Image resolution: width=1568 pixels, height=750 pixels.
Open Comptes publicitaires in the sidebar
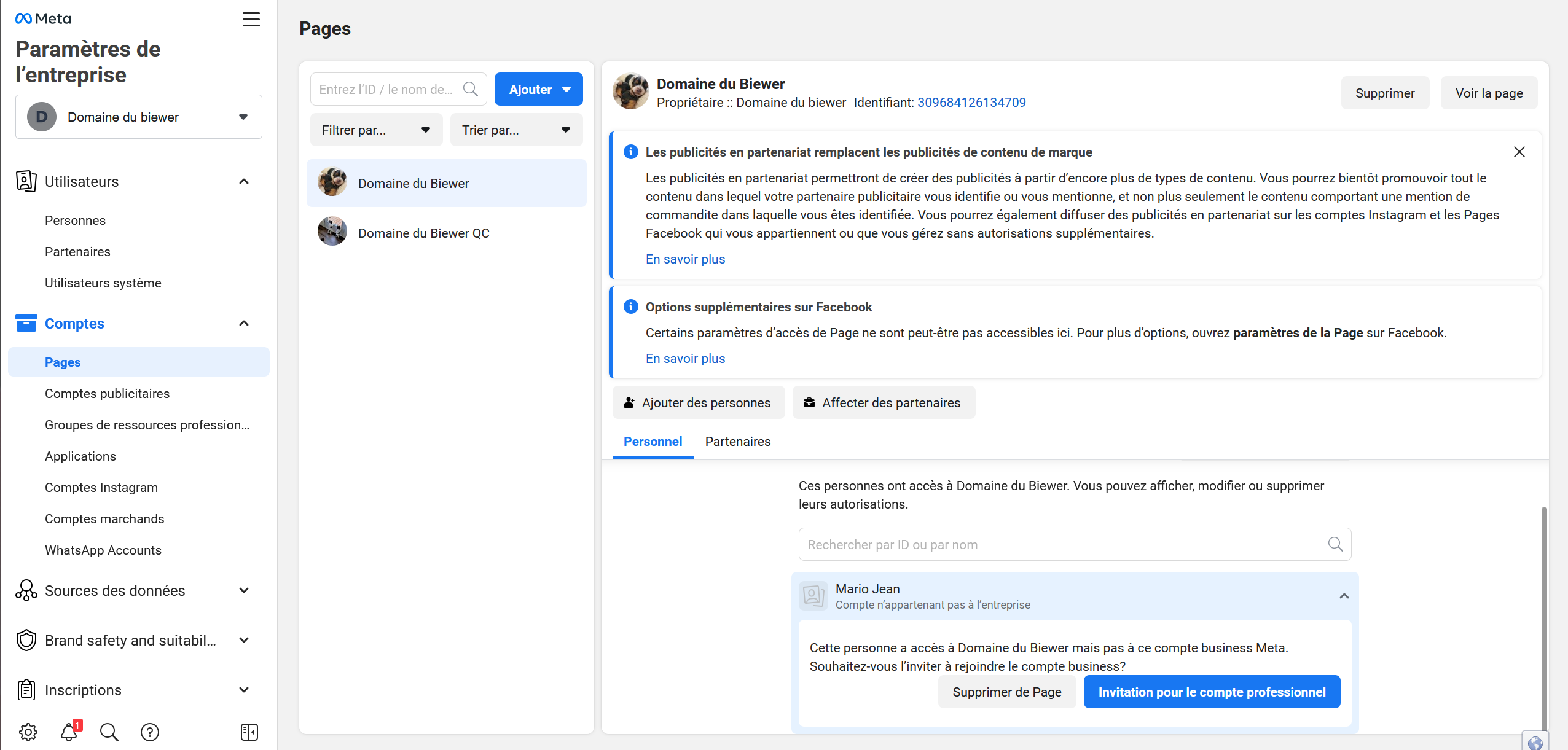(107, 393)
